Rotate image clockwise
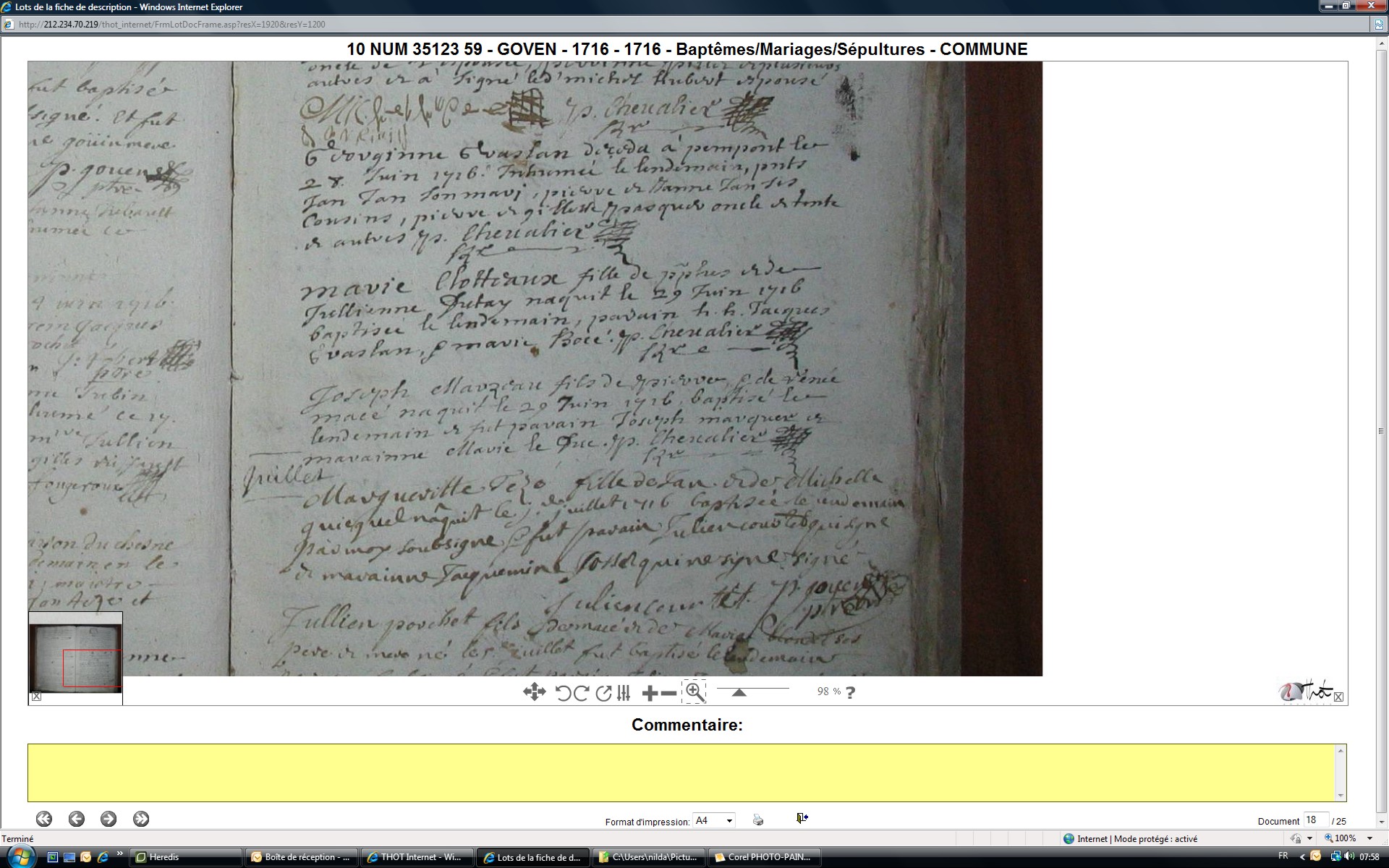 (x=581, y=693)
